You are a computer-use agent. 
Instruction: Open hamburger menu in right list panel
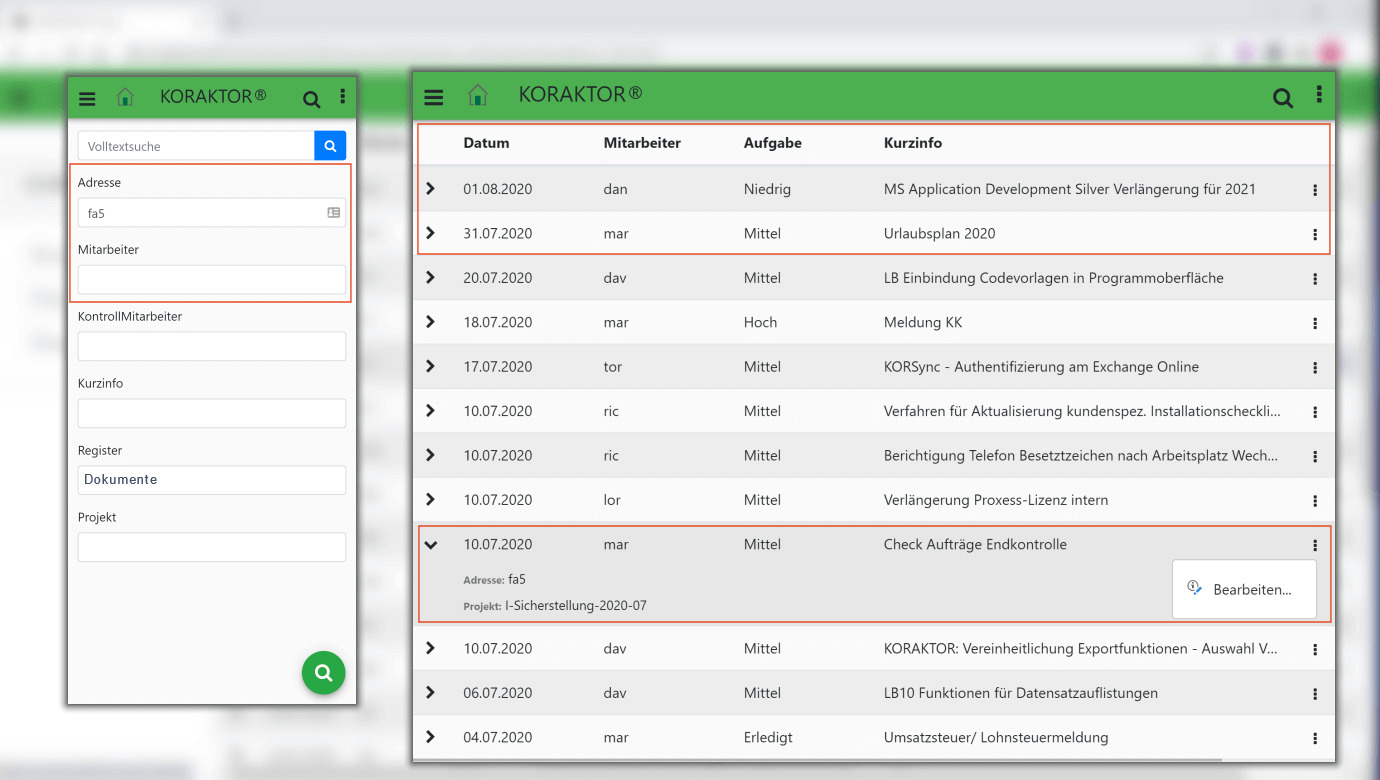433,97
